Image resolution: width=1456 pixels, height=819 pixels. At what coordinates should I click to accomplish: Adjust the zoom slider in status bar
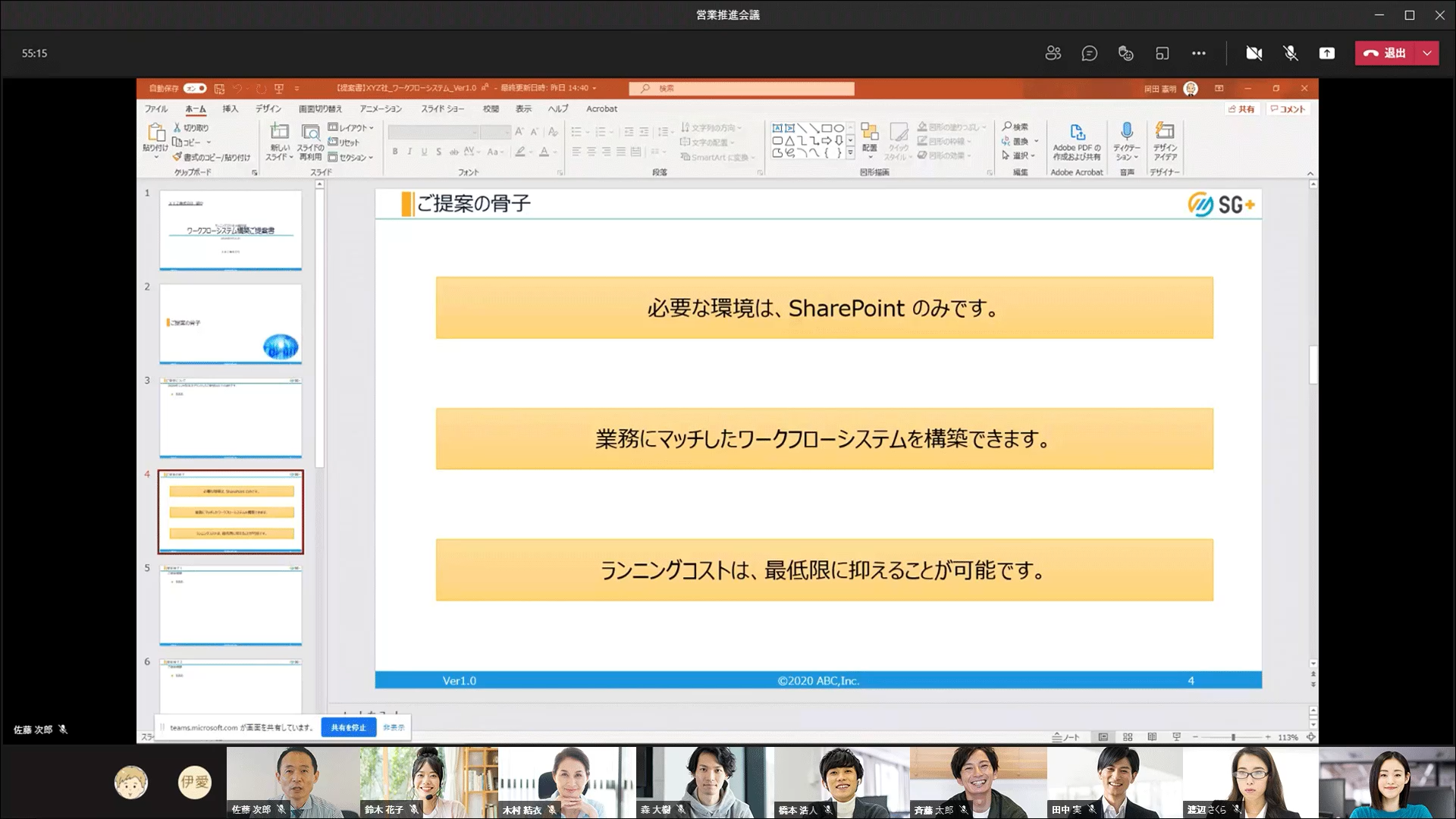tap(1232, 737)
